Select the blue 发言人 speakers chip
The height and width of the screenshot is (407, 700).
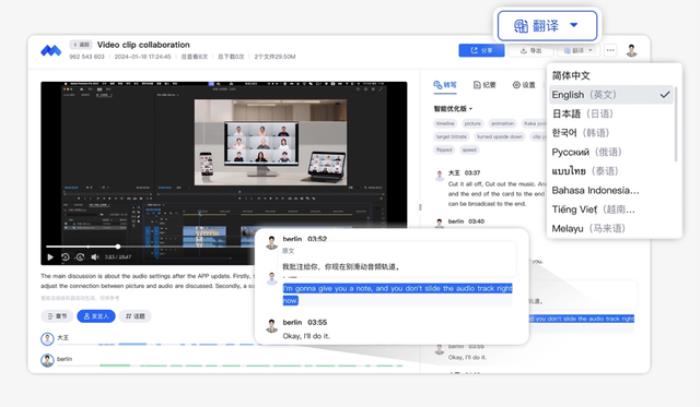point(96,316)
